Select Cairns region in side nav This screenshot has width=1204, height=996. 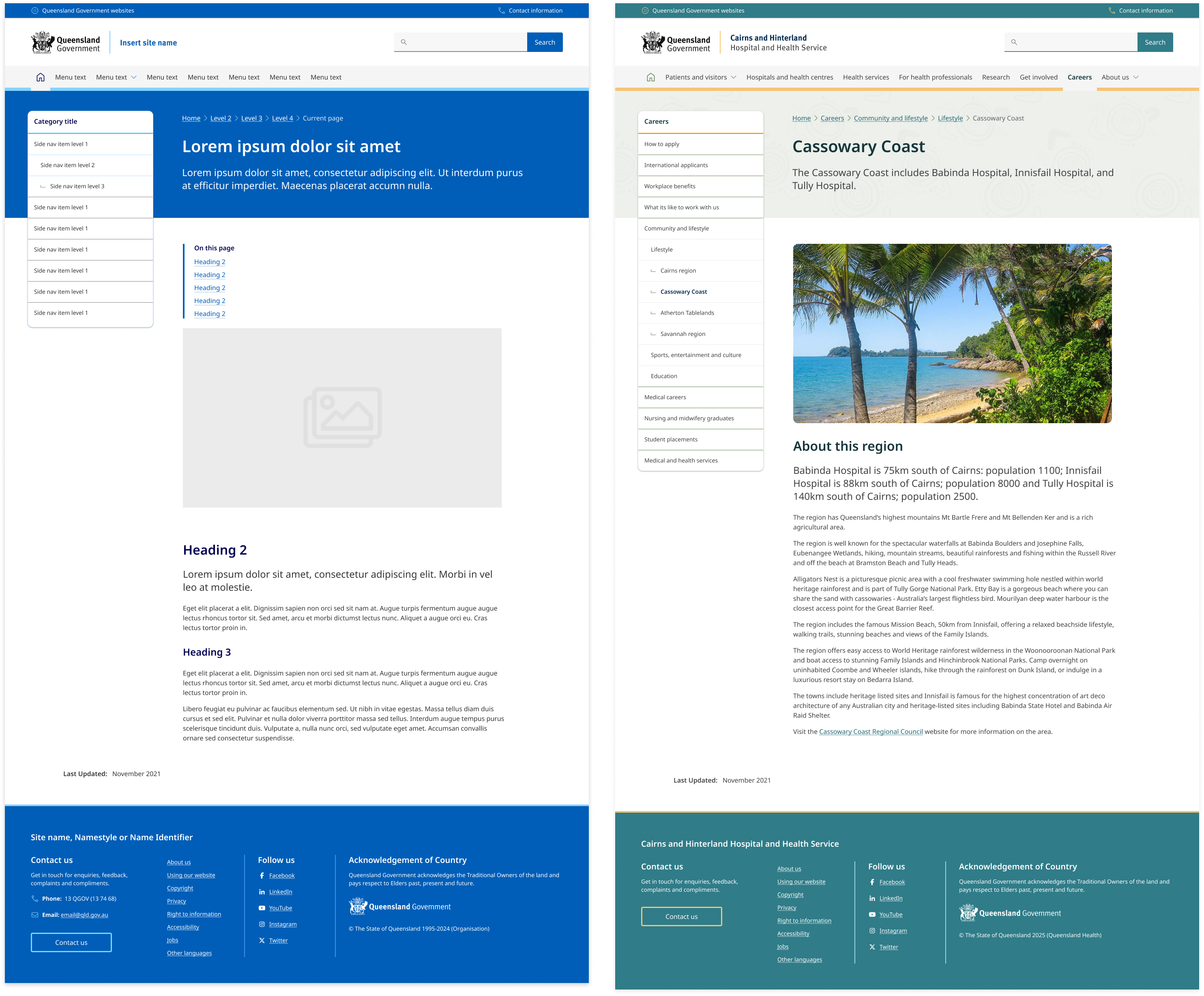[x=700, y=271]
